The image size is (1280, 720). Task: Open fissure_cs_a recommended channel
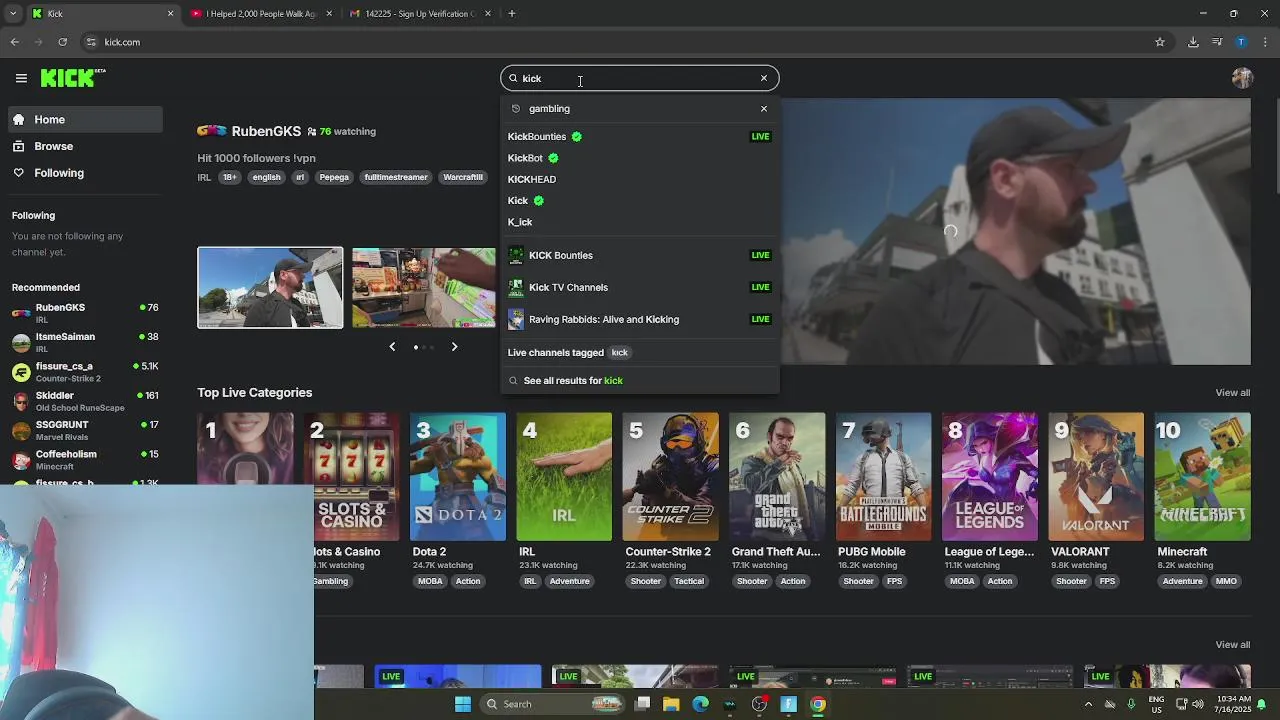click(85, 371)
